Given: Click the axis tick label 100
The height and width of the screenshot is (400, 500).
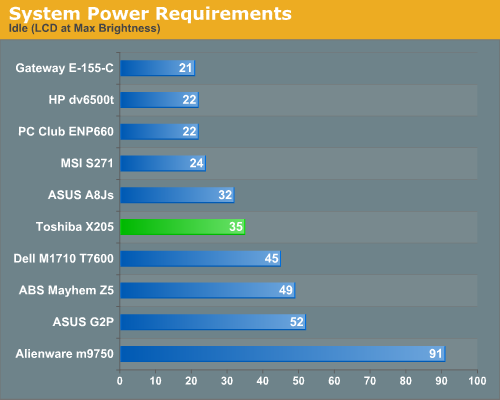Looking at the screenshot, I should (477, 381).
